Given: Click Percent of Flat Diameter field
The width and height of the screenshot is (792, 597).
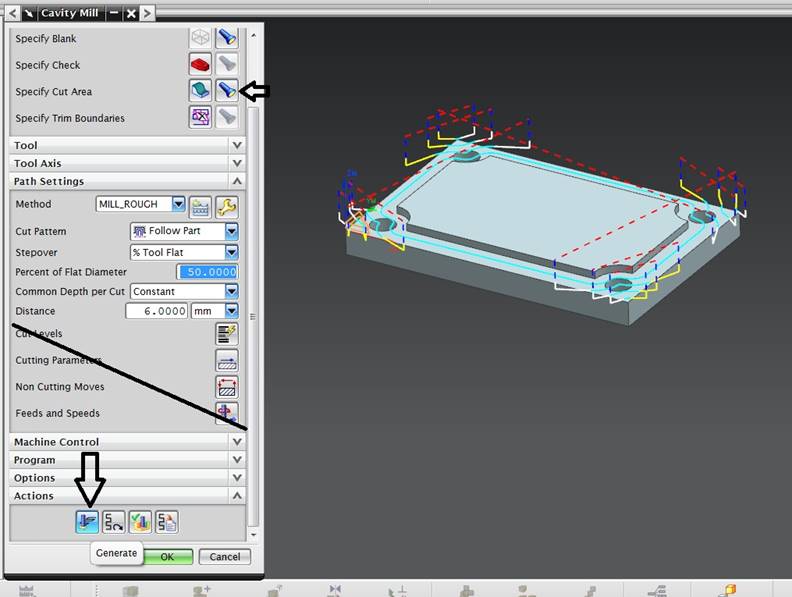Looking at the screenshot, I should click(208, 272).
